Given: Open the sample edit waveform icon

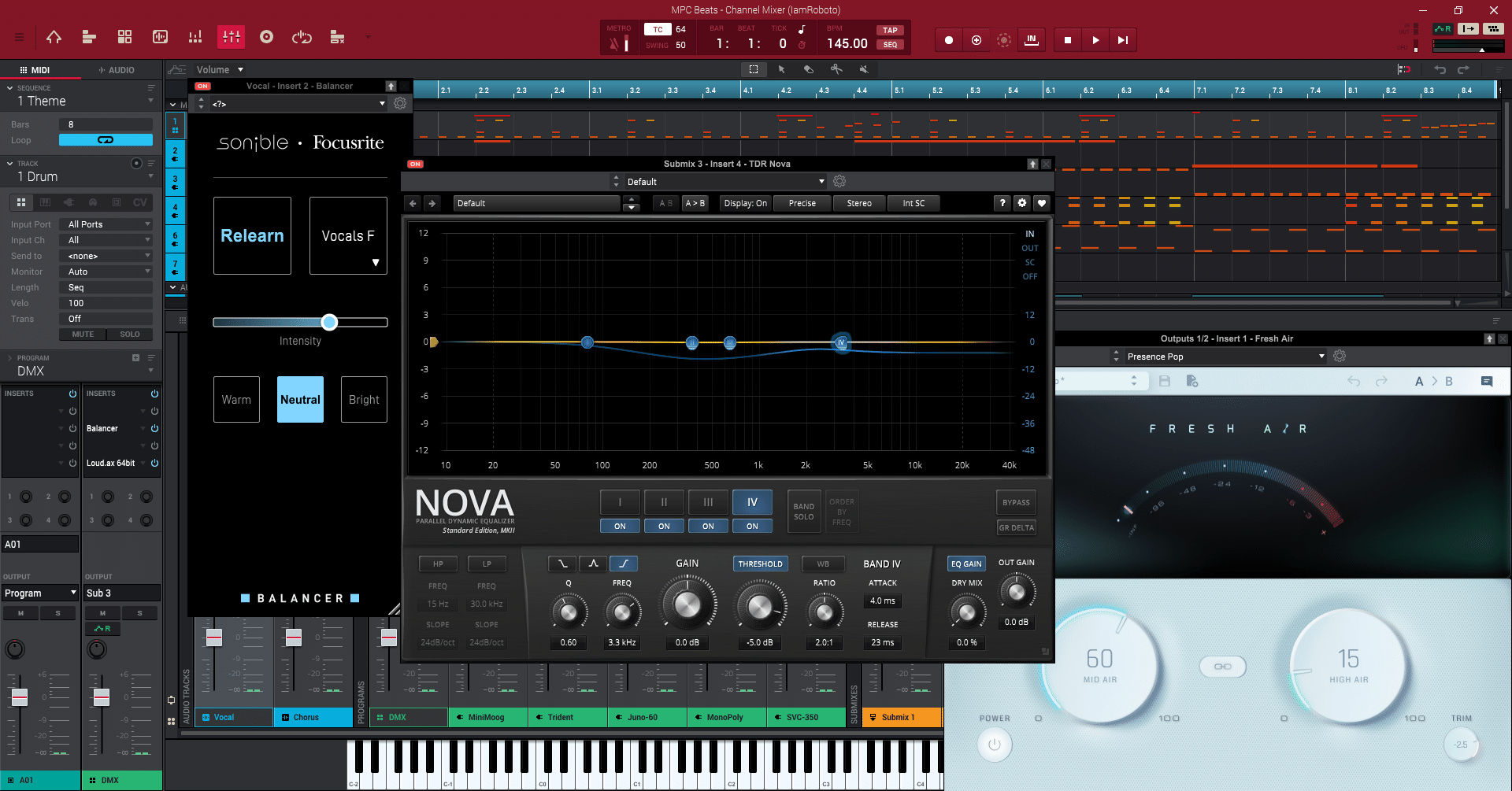Looking at the screenshot, I should point(160,37).
